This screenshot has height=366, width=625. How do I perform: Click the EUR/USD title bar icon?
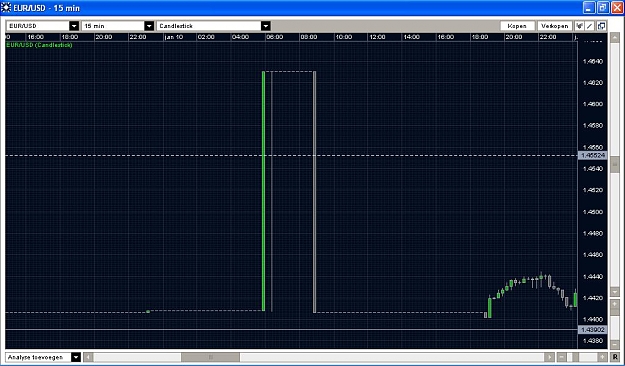(6, 8)
